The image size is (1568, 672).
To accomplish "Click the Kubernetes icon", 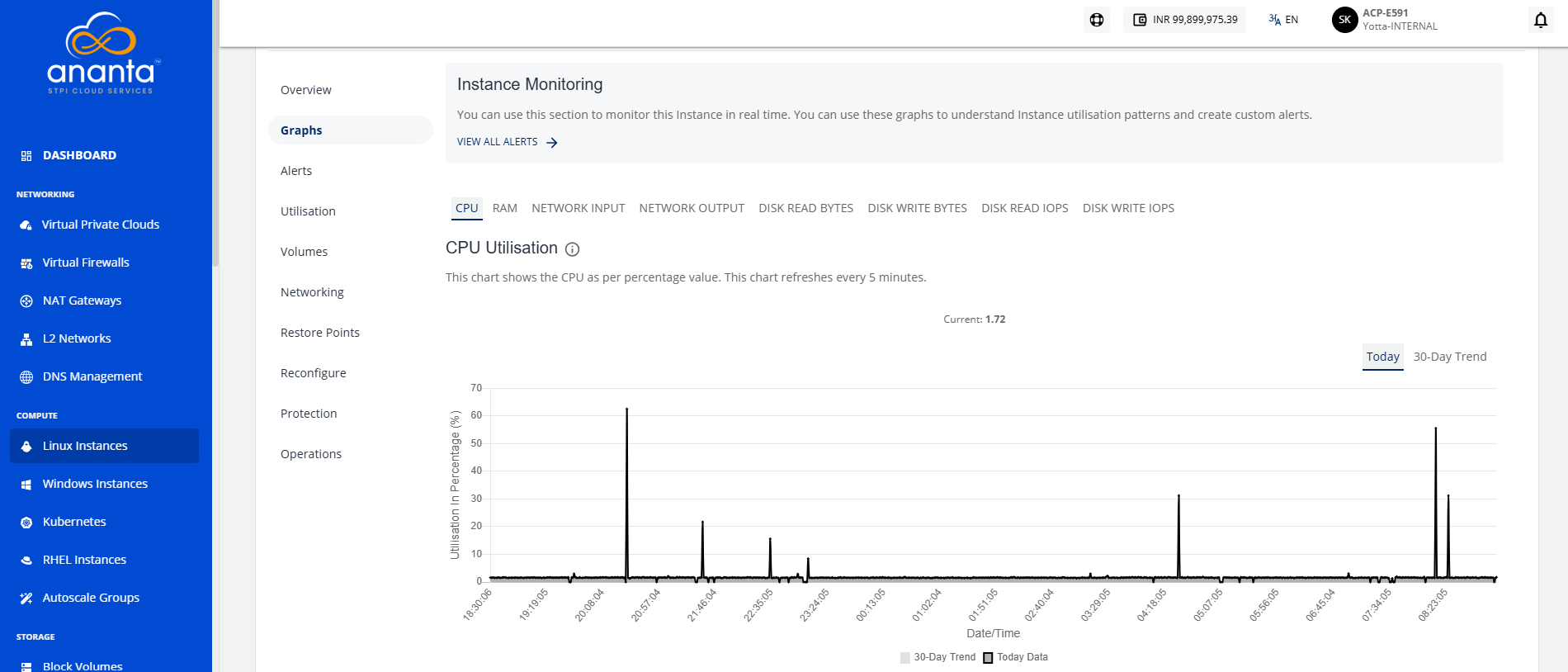I will pos(26,522).
